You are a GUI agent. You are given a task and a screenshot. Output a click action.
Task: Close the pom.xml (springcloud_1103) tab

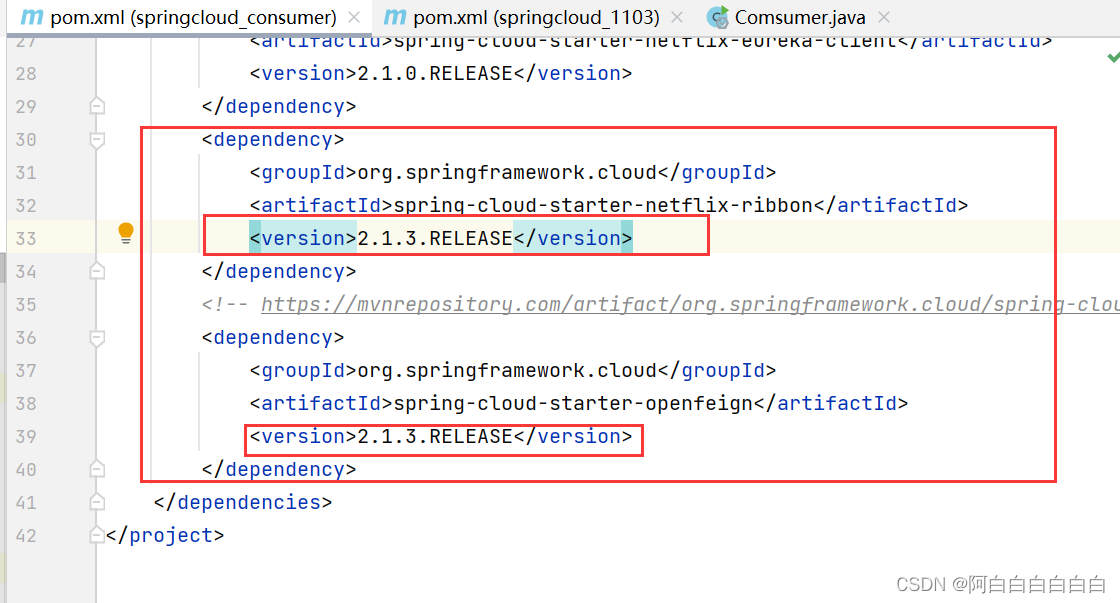click(x=677, y=17)
